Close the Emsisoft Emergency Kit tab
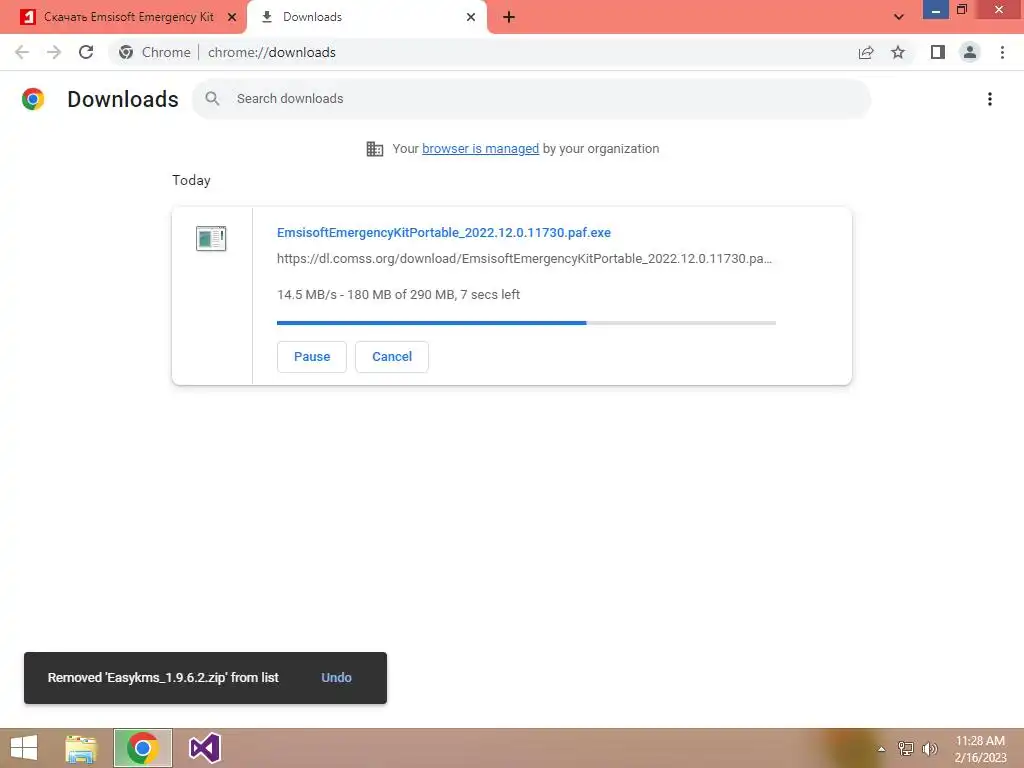Screen dimensions: 1024x768 (232, 17)
